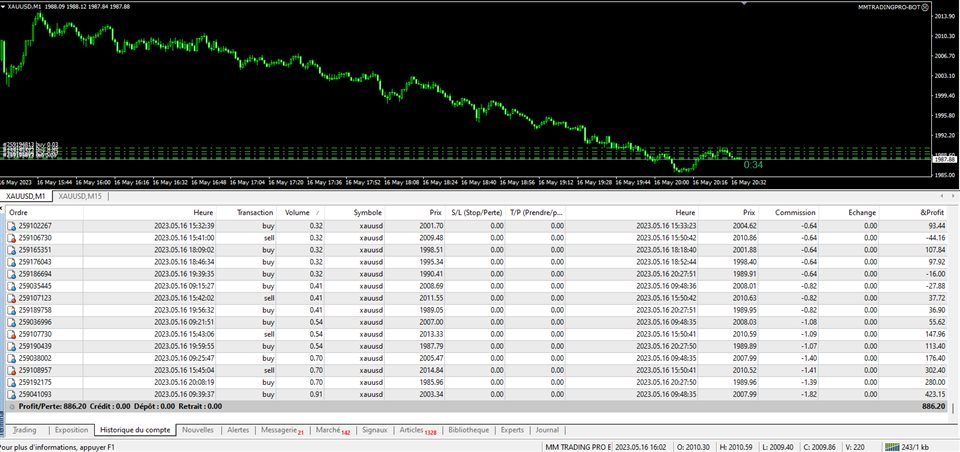Open the Alertes tab

pyautogui.click(x=238, y=430)
